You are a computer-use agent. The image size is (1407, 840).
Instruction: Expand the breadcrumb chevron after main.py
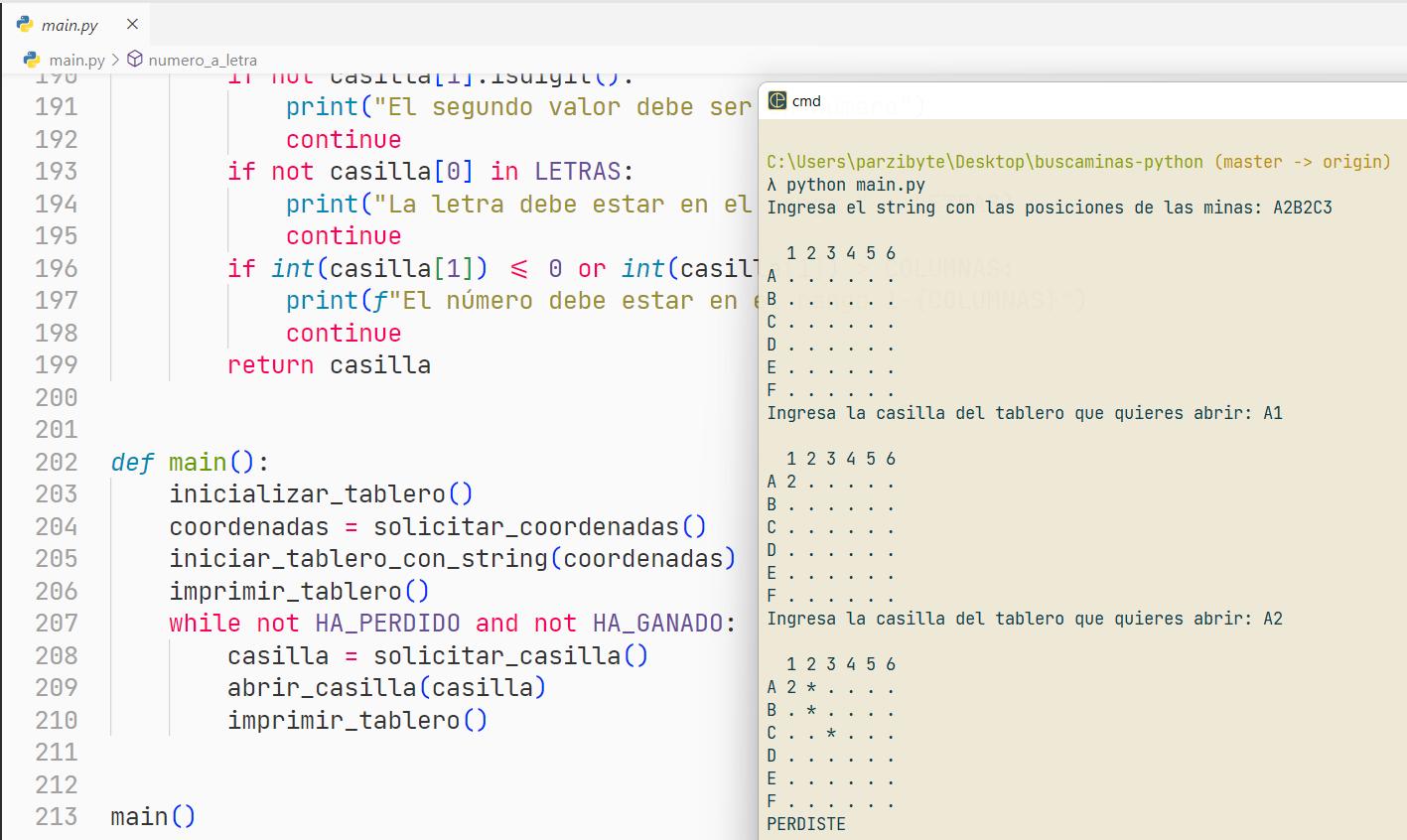pyautogui.click(x=115, y=60)
